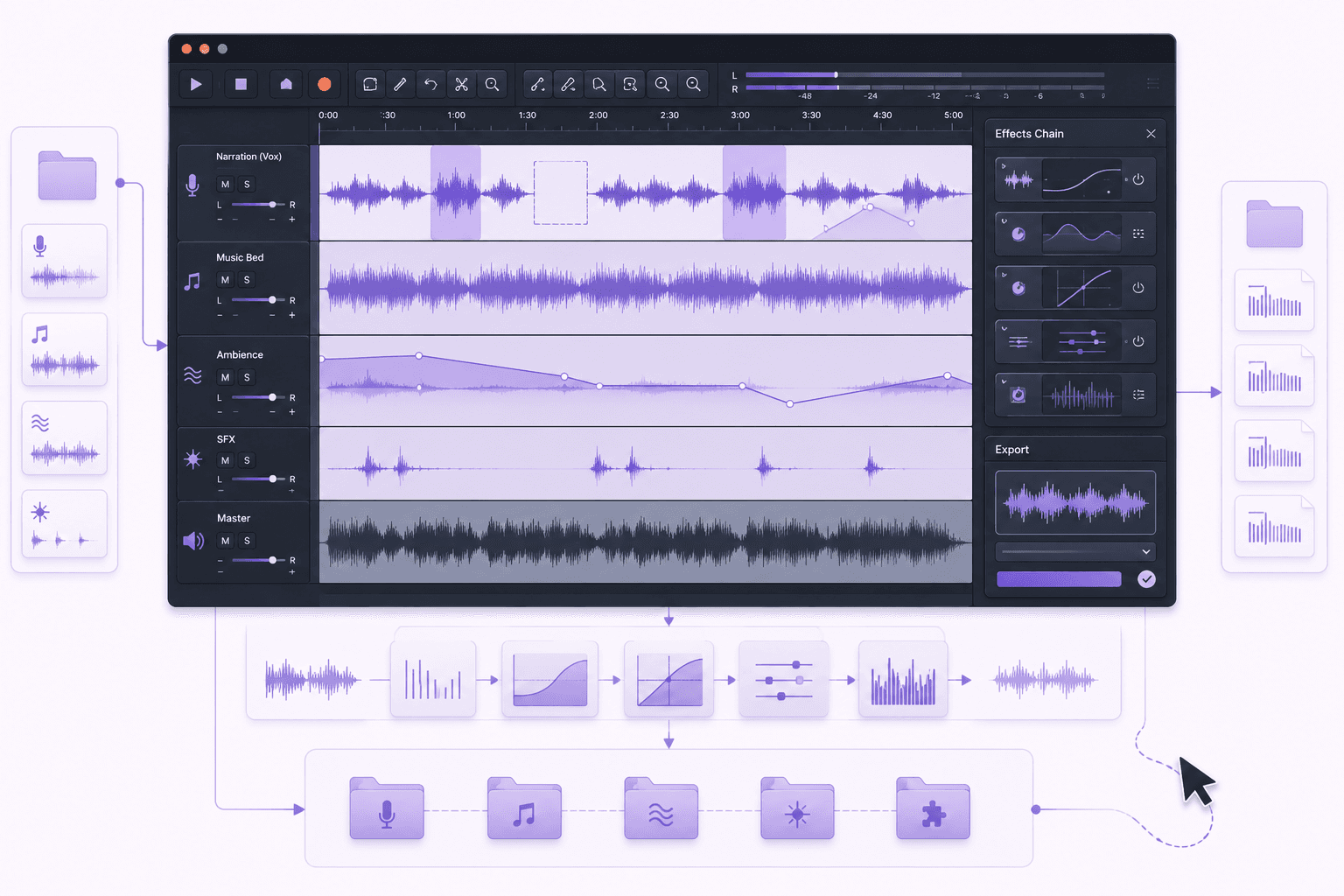Undo the last edit via toolbar arrow

(x=430, y=84)
